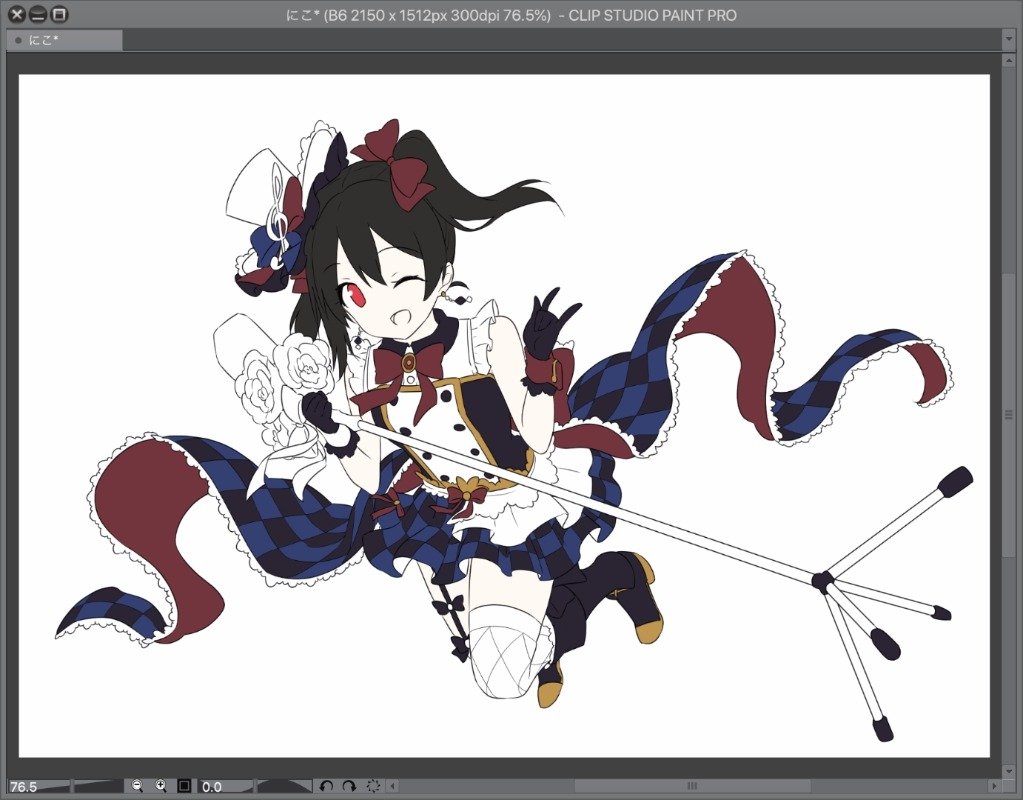Viewport: 1023px width, 800px height.
Task: Close the CLIP STUDIO PAINT window
Action: 18,14
